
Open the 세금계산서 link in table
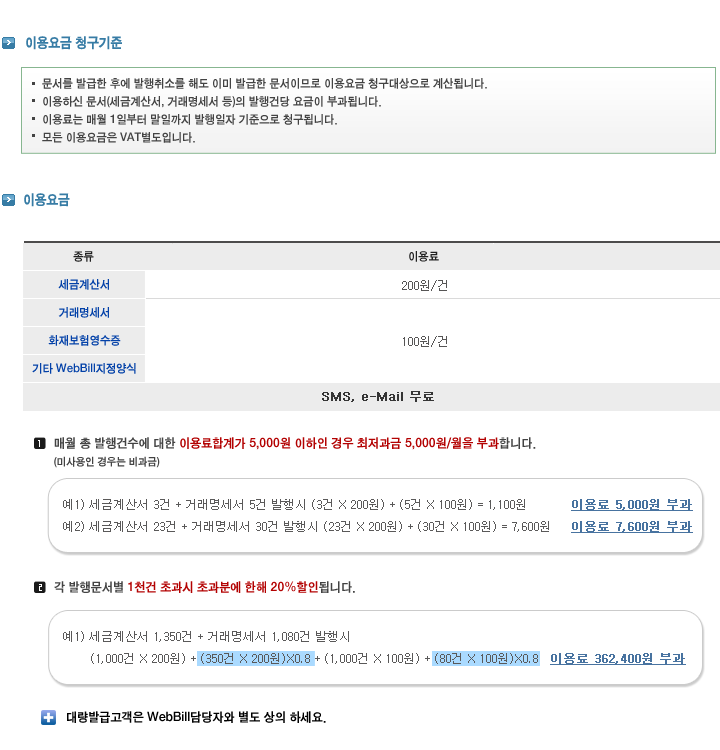(x=84, y=285)
